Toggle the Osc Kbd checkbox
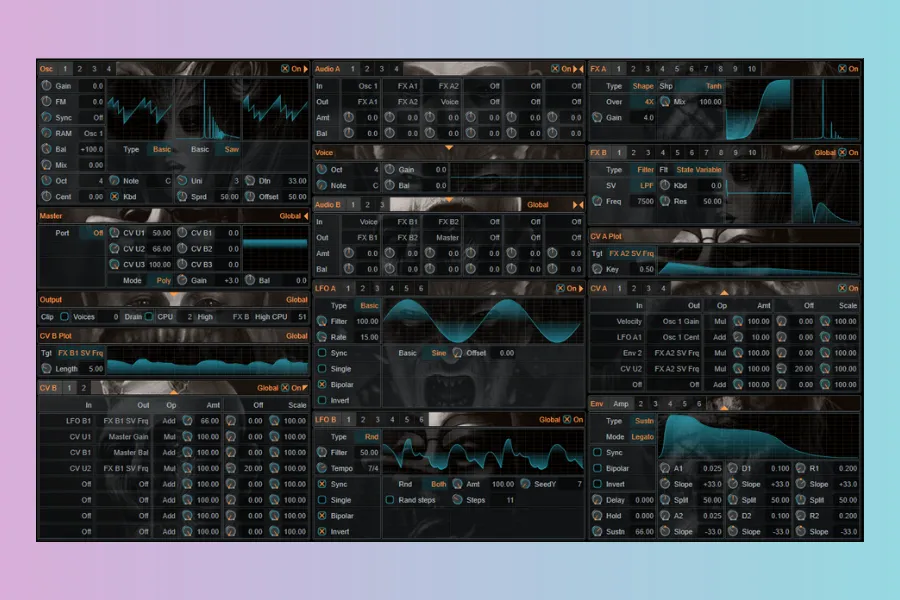The height and width of the screenshot is (600, 900). [x=114, y=196]
